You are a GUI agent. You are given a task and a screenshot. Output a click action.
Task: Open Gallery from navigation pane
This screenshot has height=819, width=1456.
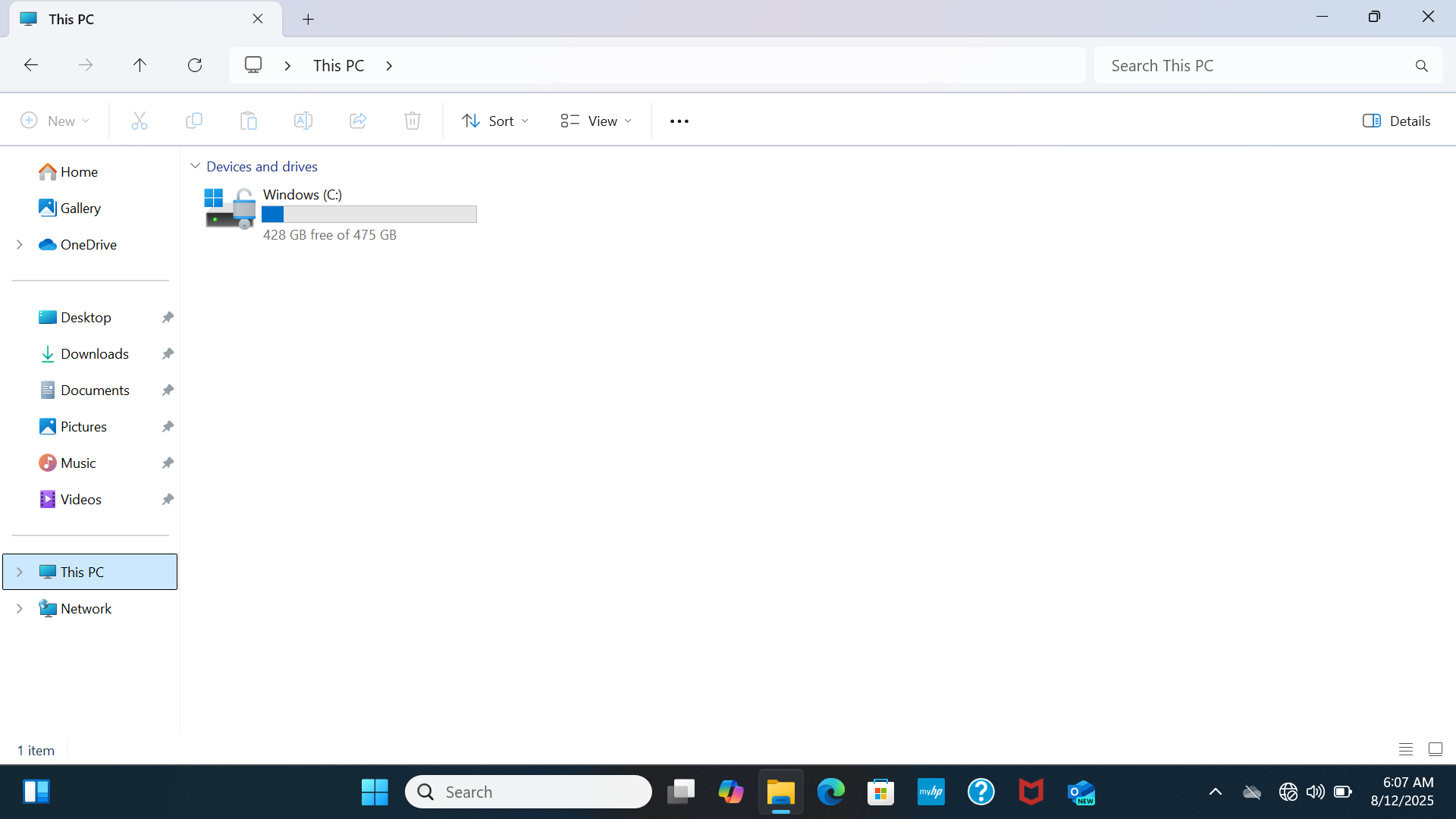80,208
